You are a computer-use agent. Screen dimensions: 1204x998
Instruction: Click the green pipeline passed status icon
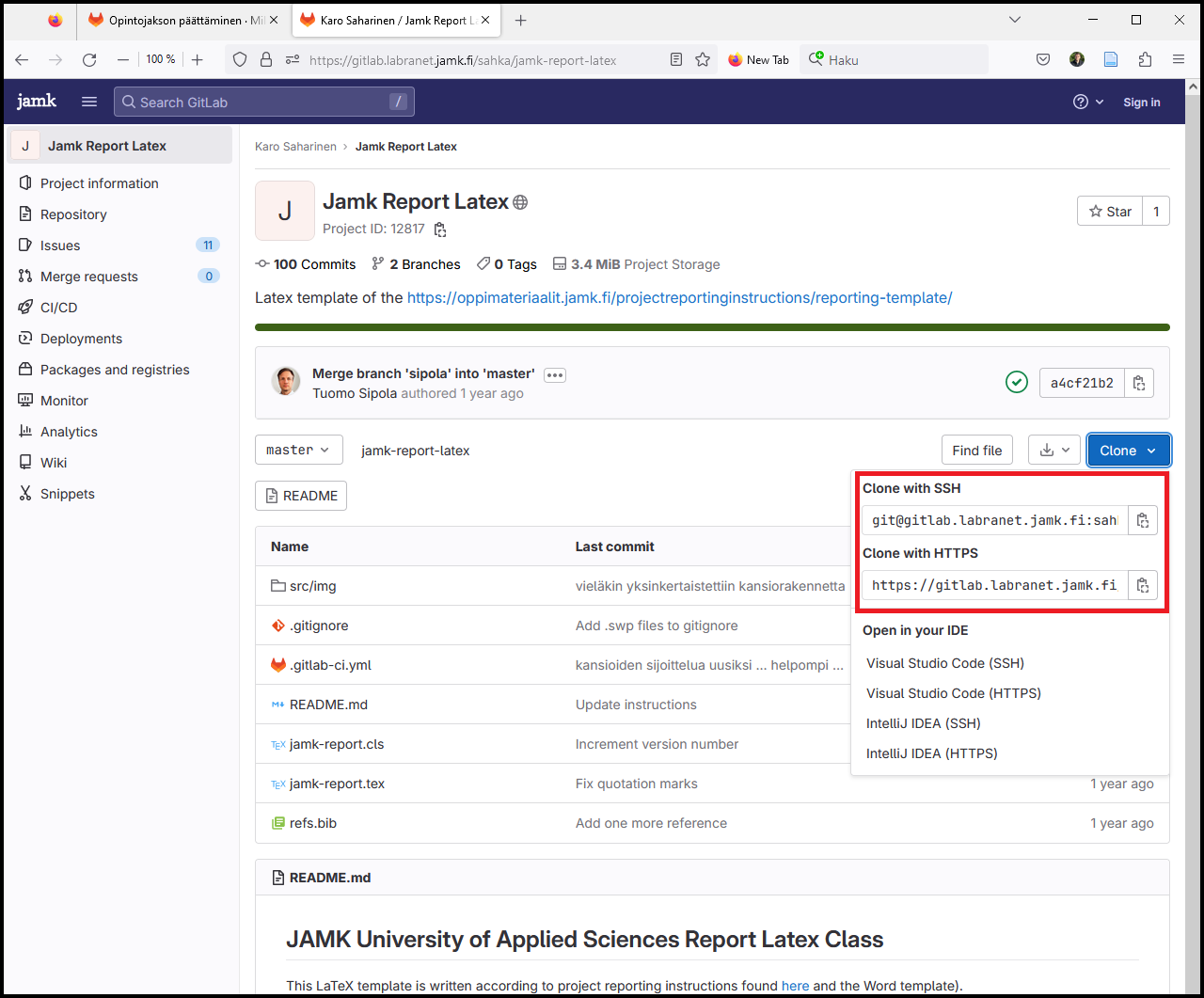[1016, 383]
